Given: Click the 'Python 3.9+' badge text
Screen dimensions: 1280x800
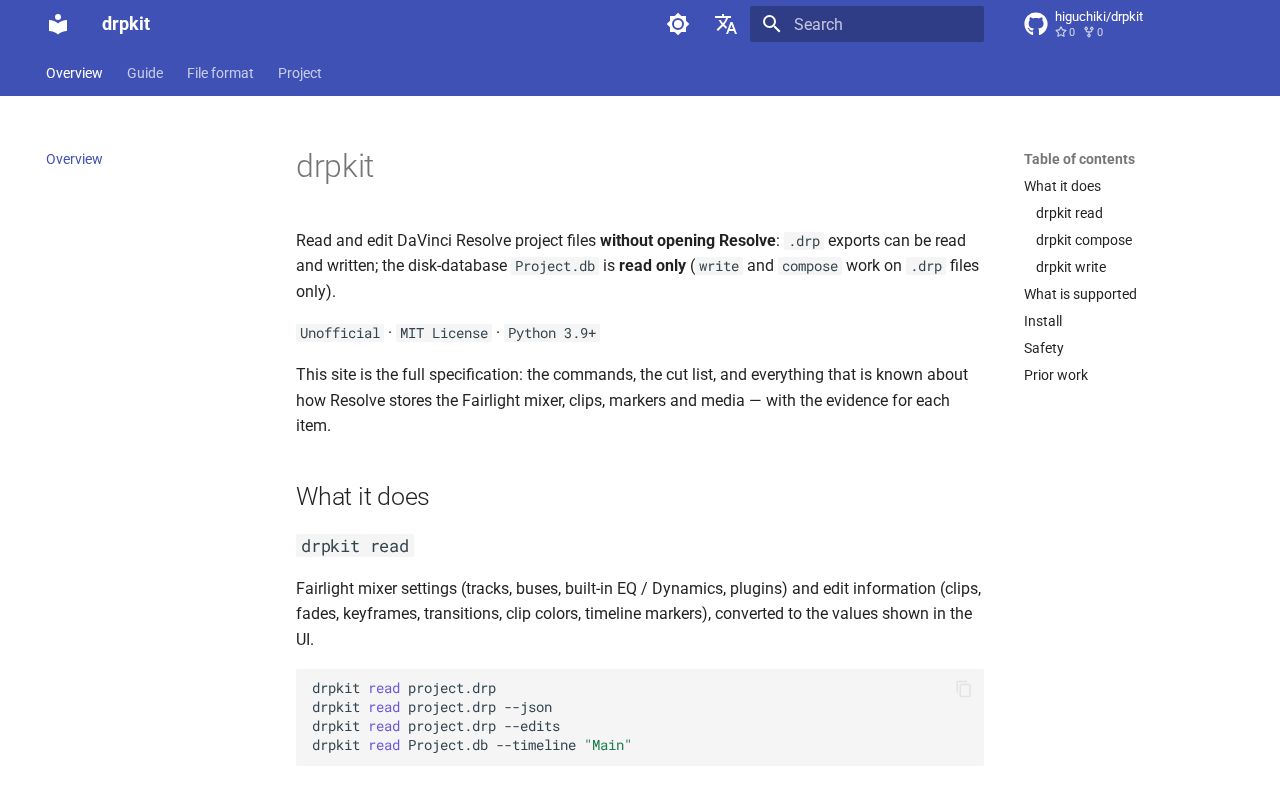Looking at the screenshot, I should tap(552, 333).
